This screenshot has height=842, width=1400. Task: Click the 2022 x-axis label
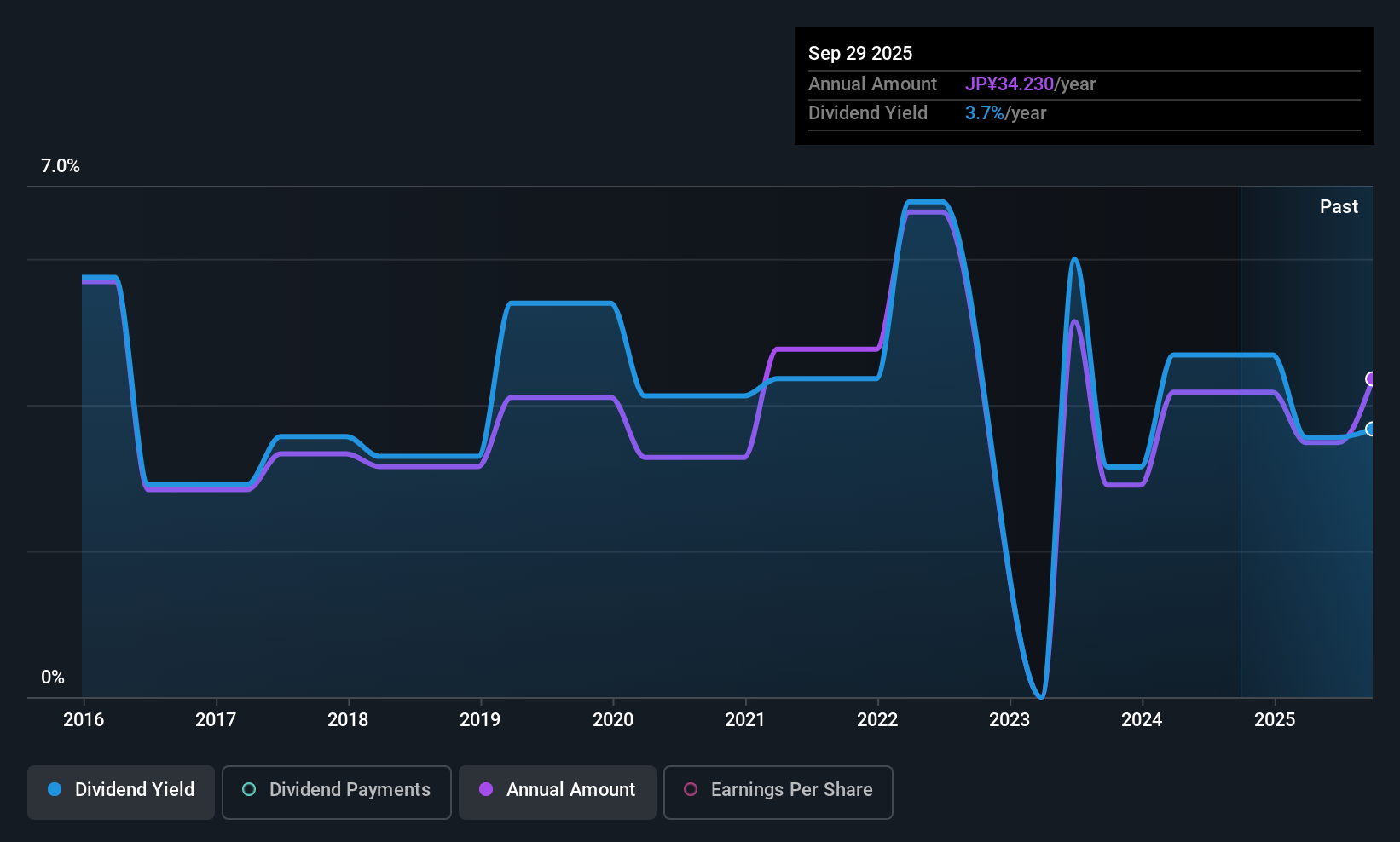(877, 720)
